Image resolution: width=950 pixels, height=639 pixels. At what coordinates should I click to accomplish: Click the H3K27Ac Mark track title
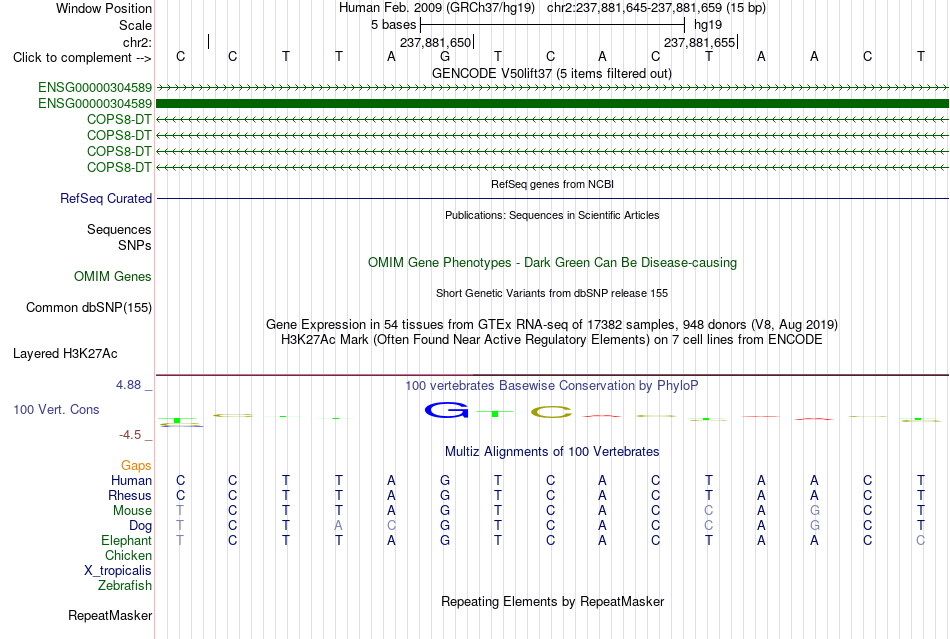coord(552,339)
